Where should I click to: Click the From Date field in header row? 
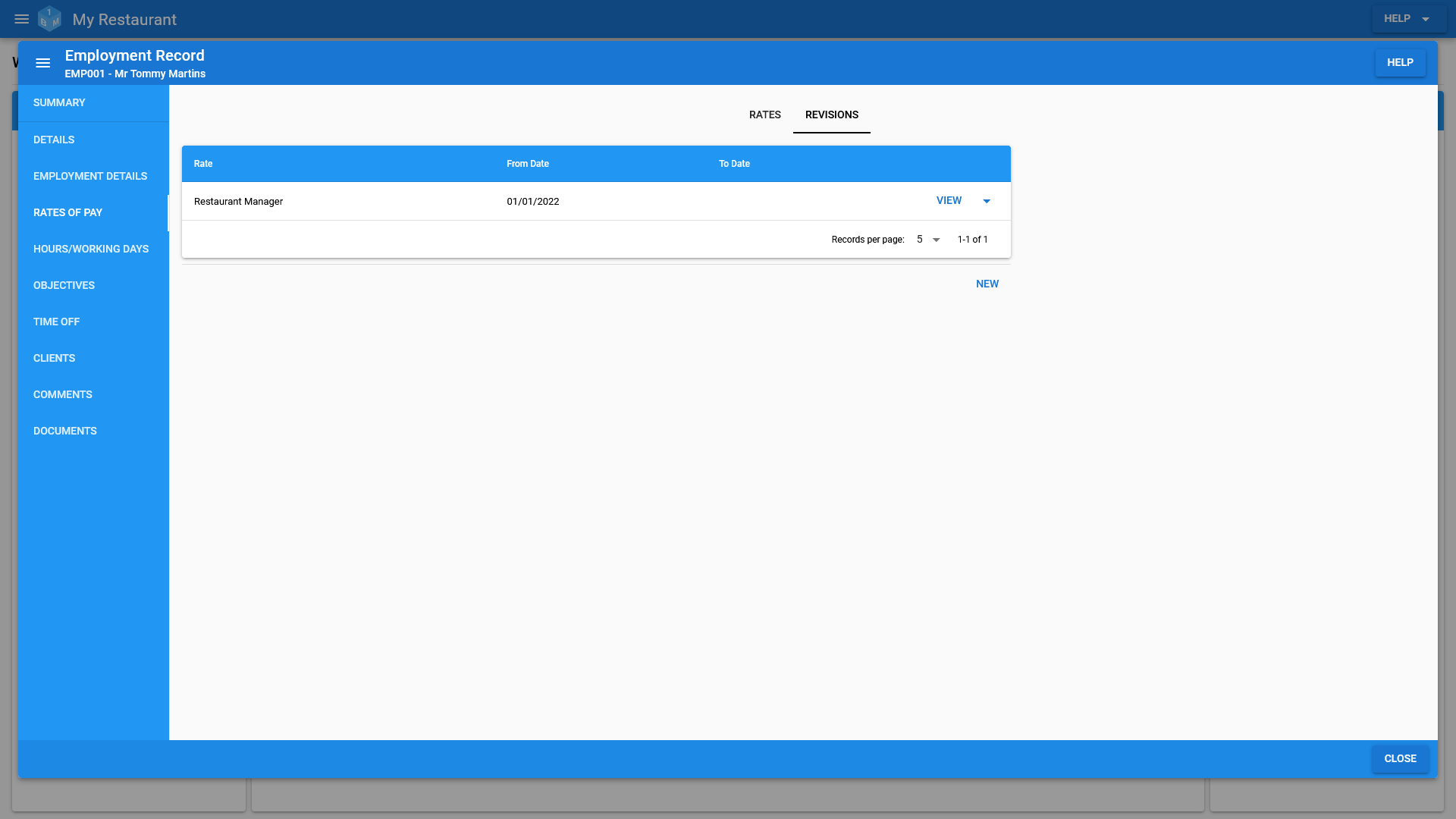pos(527,163)
